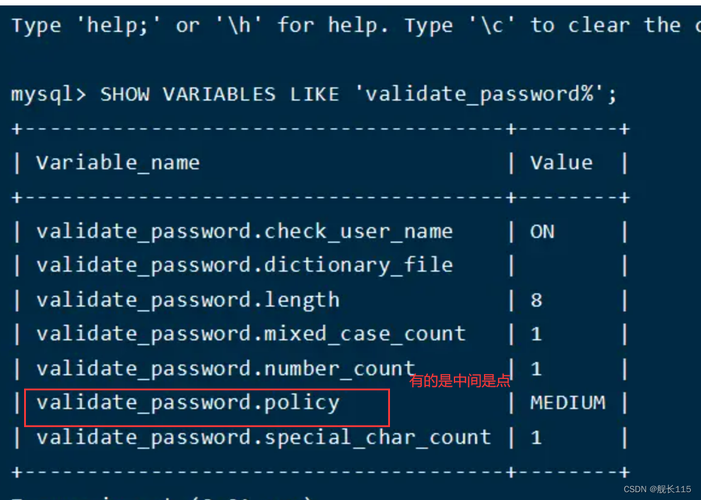The width and height of the screenshot is (701, 500).
Task: Click the number_count value 1
Action: coord(537,369)
